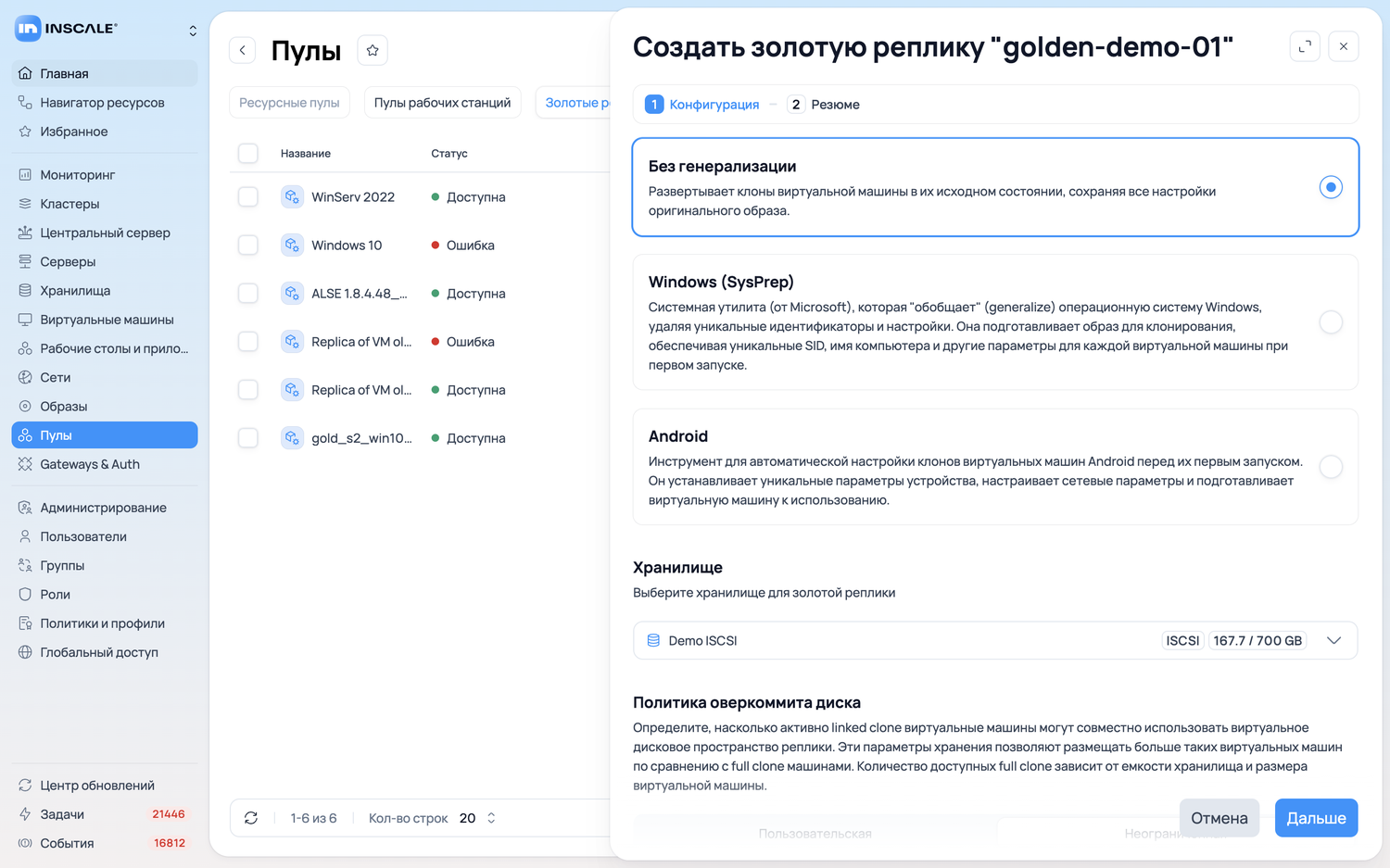The width and height of the screenshot is (1390, 868).
Task: Click the star favorite icon beside Пулы
Action: point(373,50)
